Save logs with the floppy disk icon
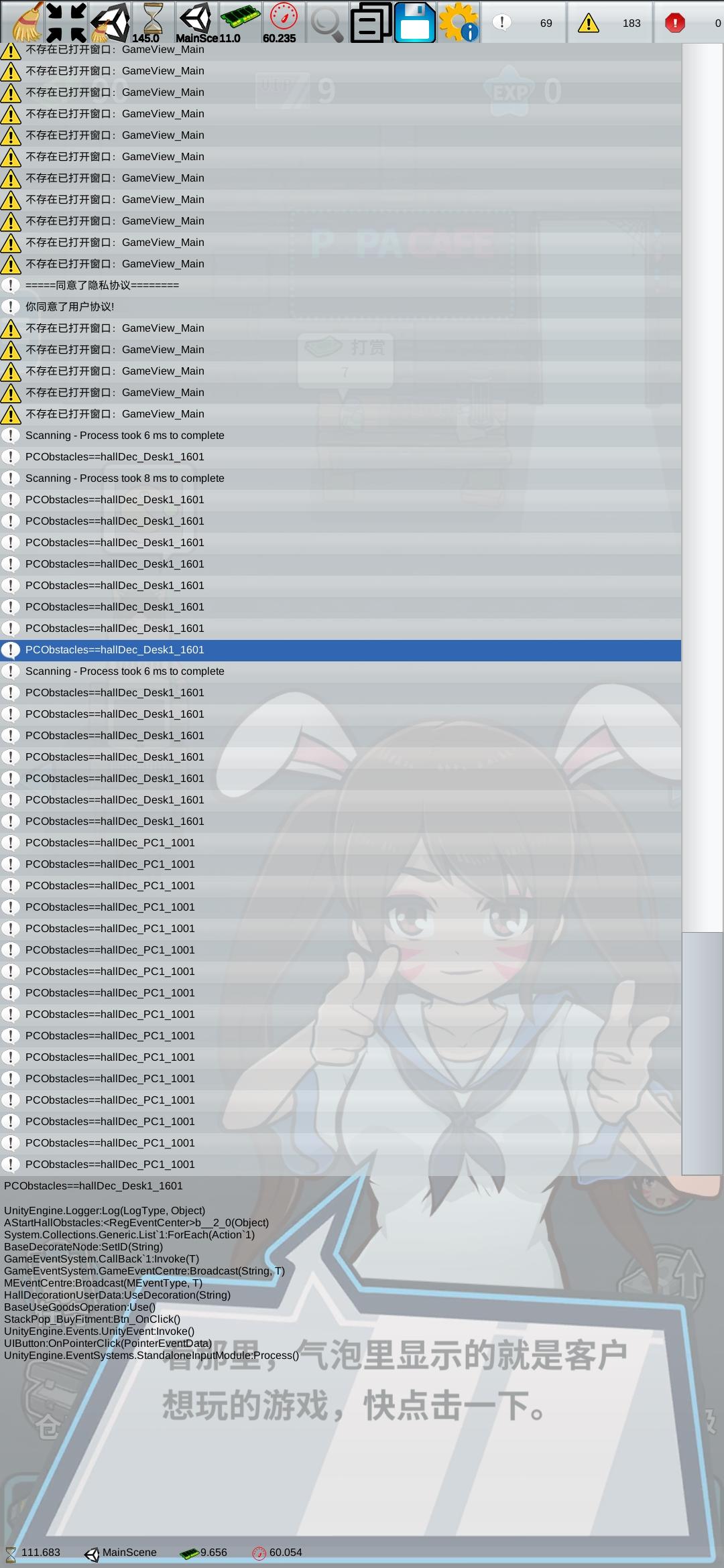724x1568 pixels. (x=414, y=21)
